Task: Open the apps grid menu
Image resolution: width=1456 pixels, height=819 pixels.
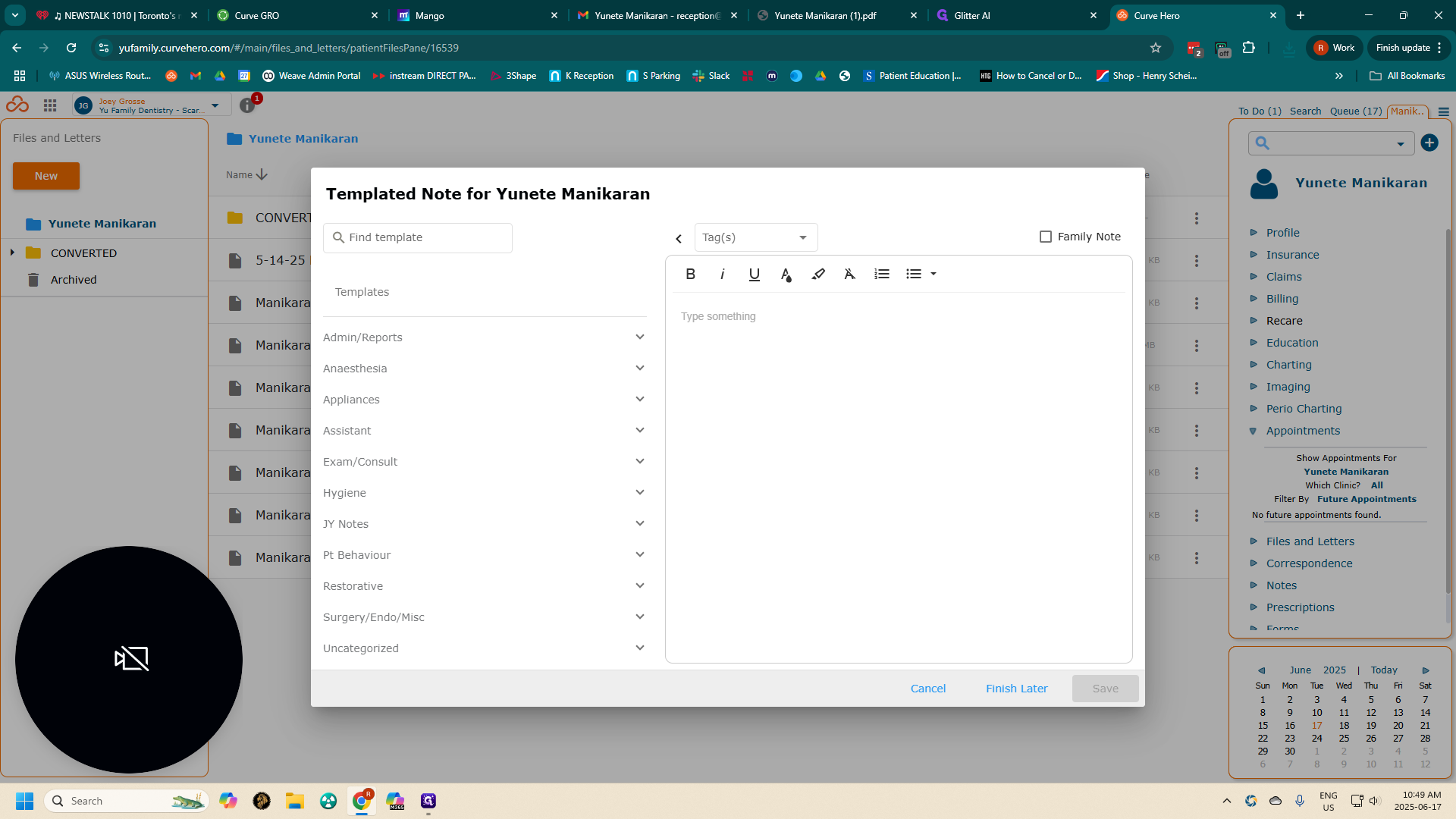Action: pos(50,105)
